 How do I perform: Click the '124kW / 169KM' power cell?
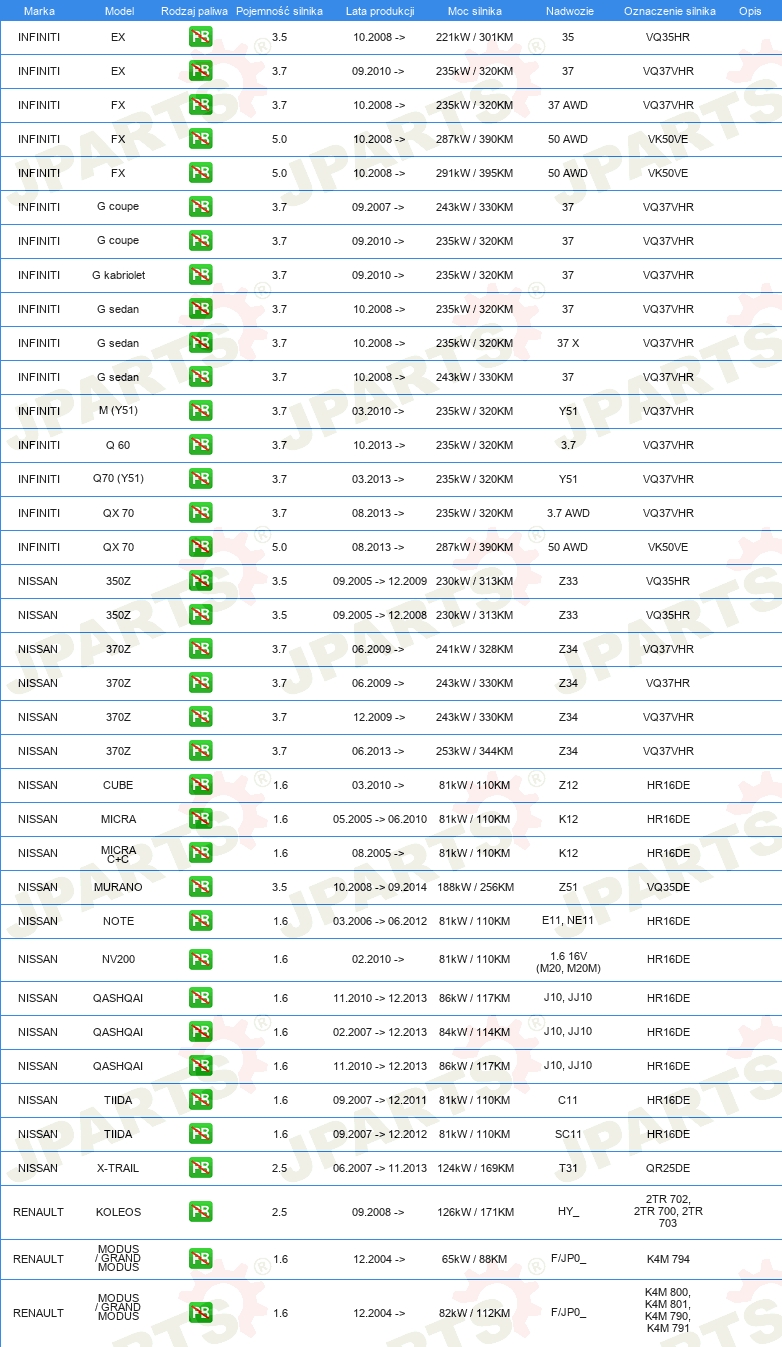tap(474, 1168)
